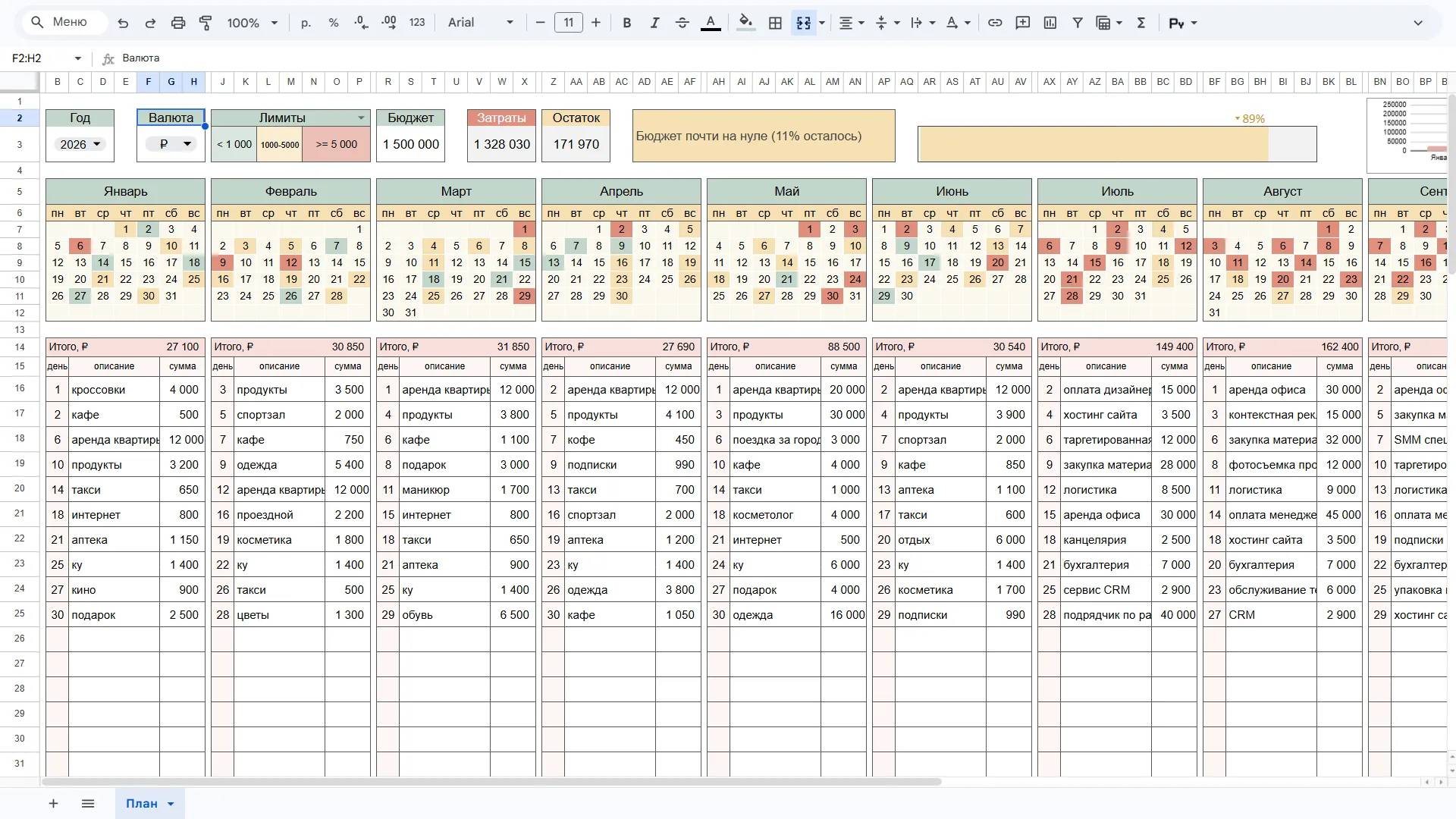This screenshot has height=819, width=1456.
Task: Insert a chart with the chart icon
Action: [x=1050, y=23]
